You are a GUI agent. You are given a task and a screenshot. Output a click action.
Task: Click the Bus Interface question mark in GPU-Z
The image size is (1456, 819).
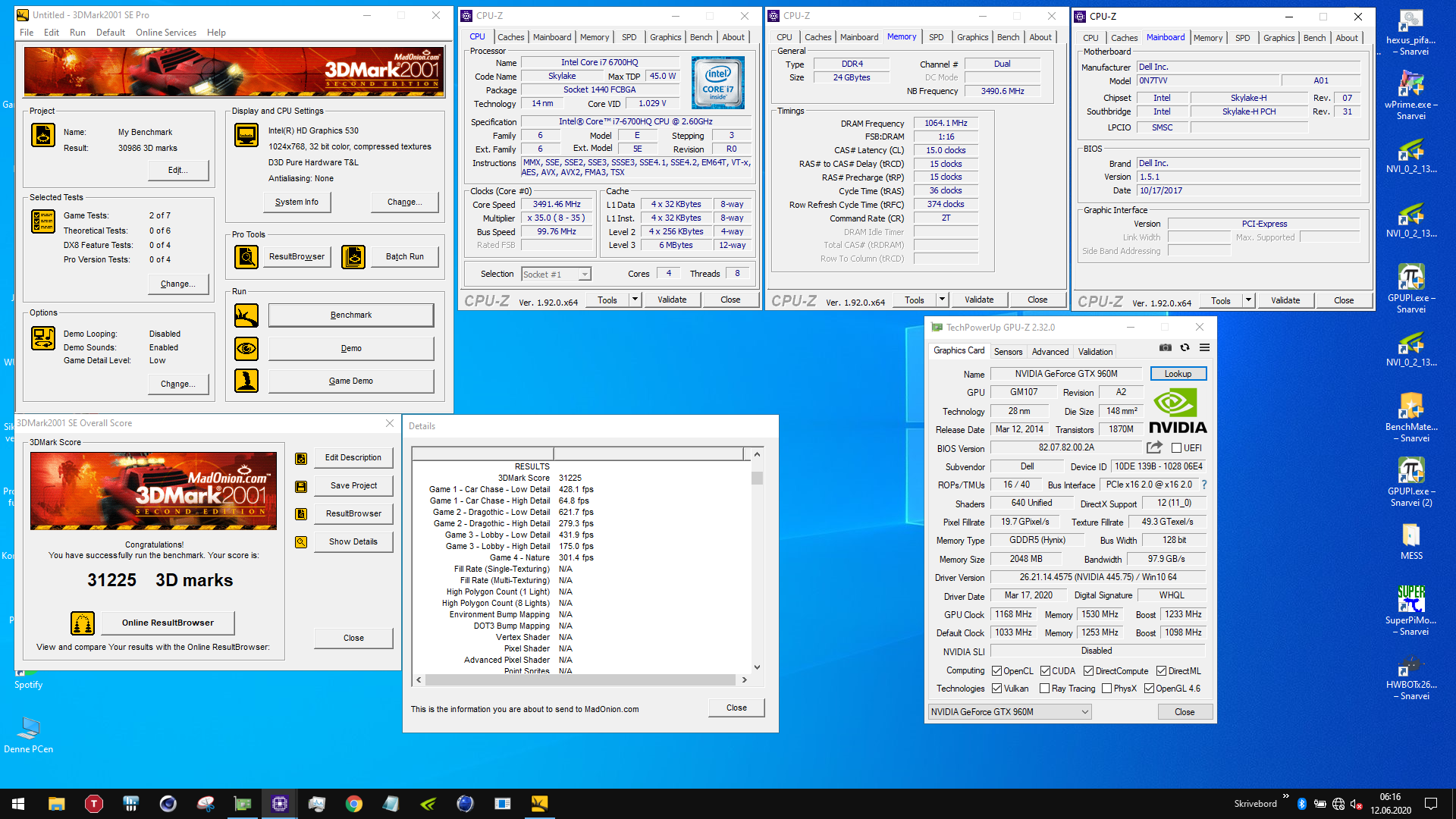[x=1204, y=485]
